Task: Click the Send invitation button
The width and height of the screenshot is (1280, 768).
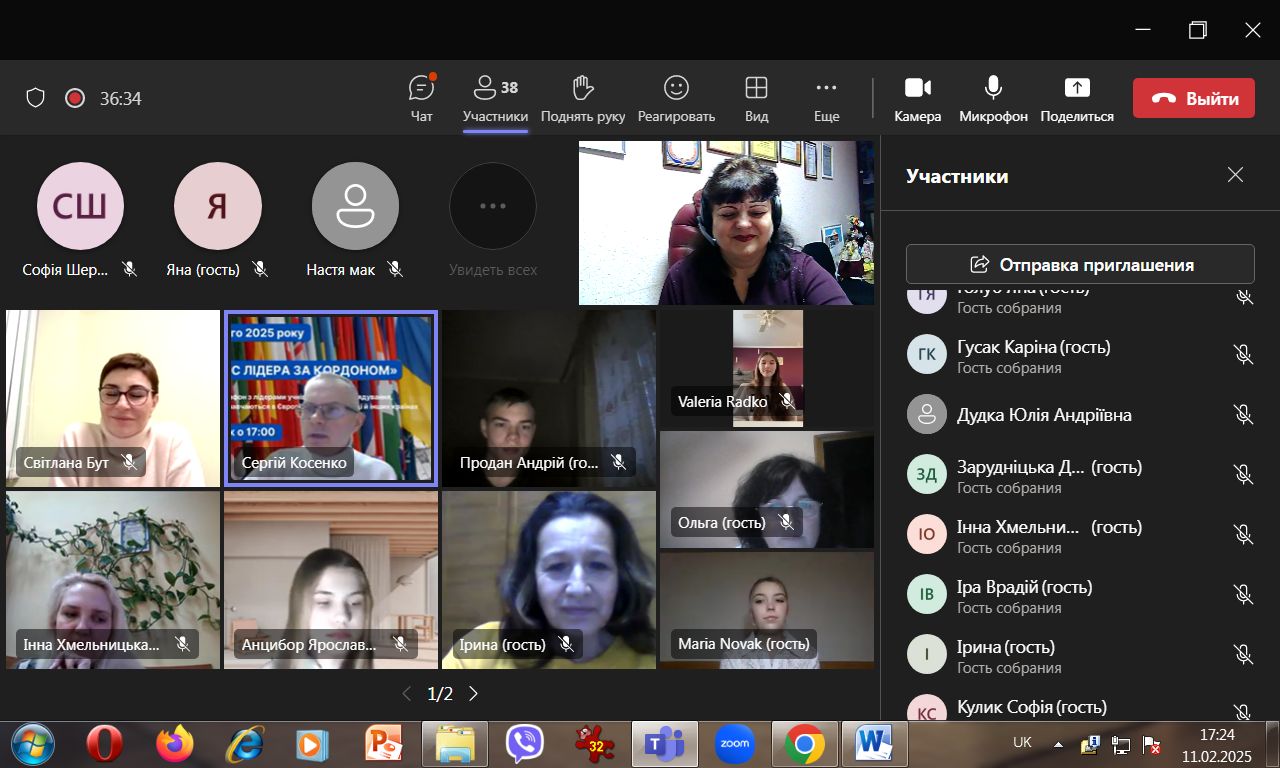Action: pos(1080,265)
